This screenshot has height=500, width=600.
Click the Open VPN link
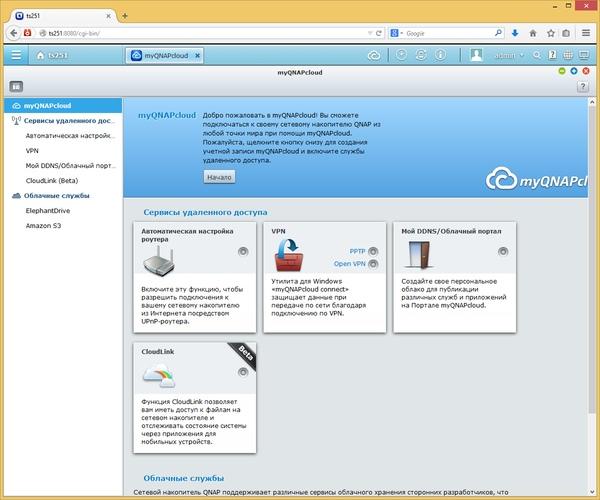349,264
